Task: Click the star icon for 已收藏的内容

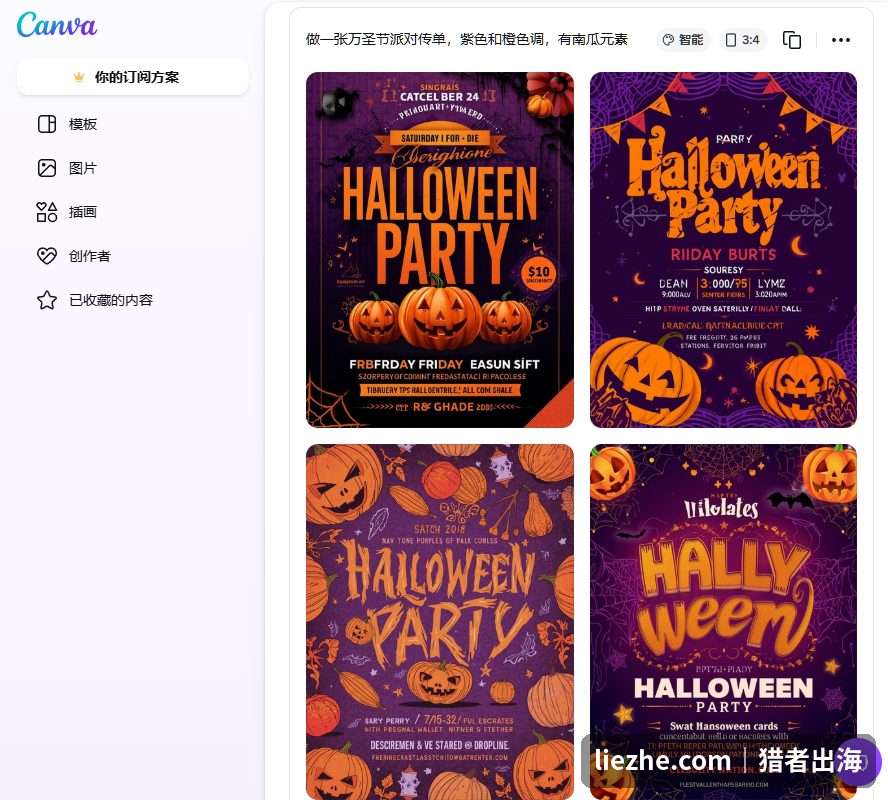Action: (47, 300)
